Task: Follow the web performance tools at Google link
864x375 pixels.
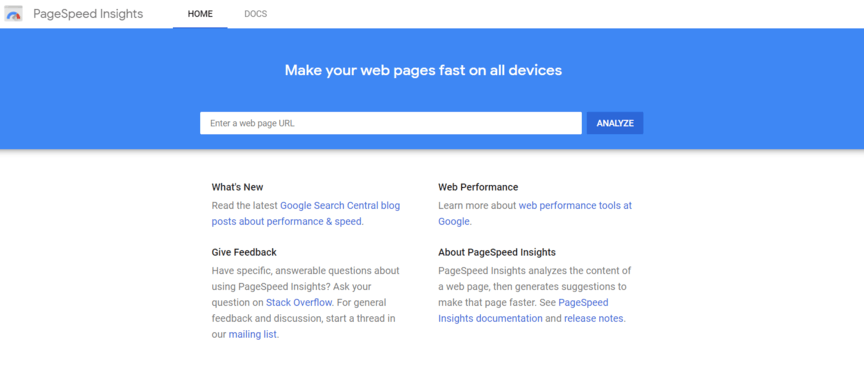Action: (x=535, y=214)
